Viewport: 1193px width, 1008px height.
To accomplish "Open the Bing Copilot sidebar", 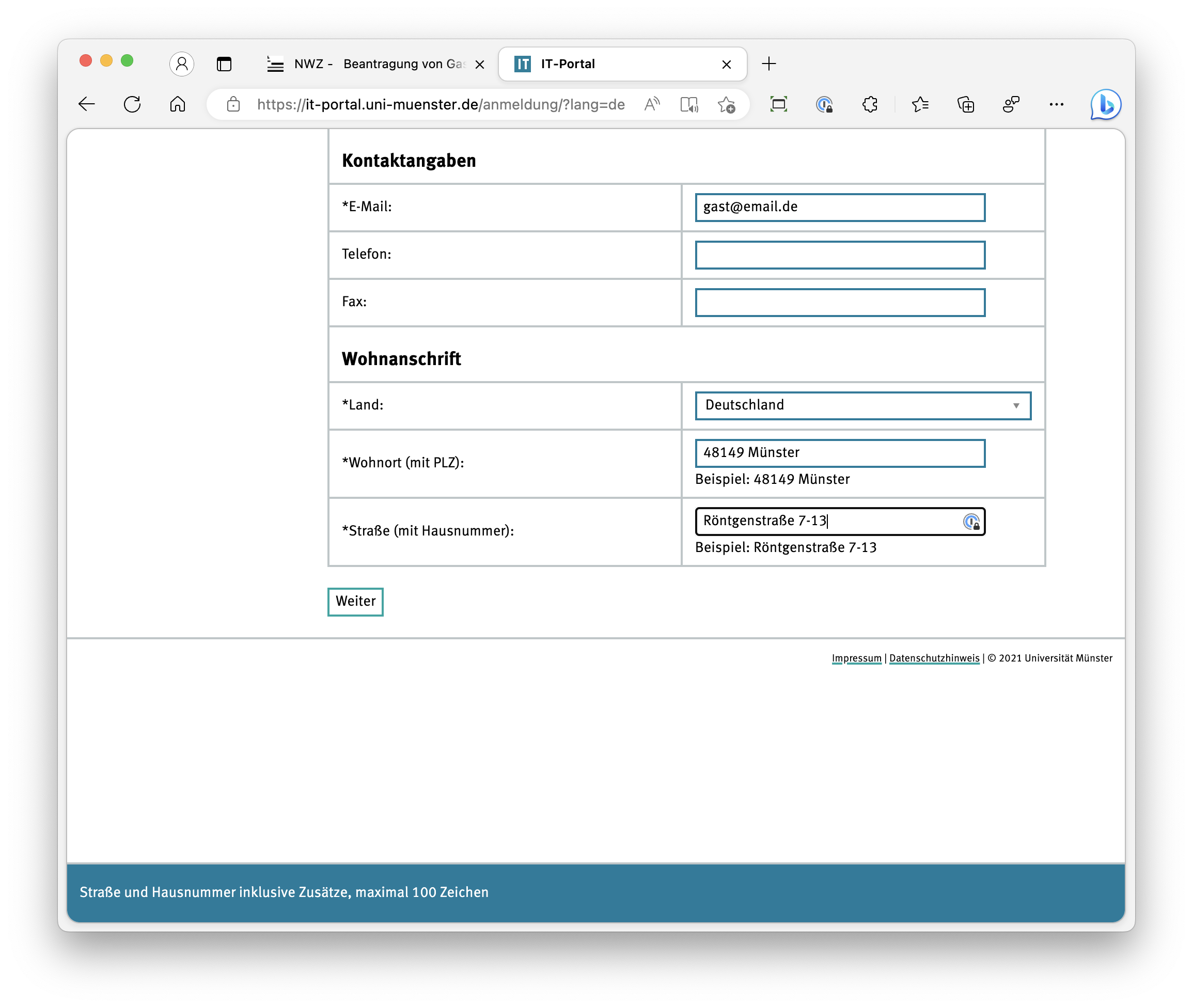I will pyautogui.click(x=1105, y=105).
